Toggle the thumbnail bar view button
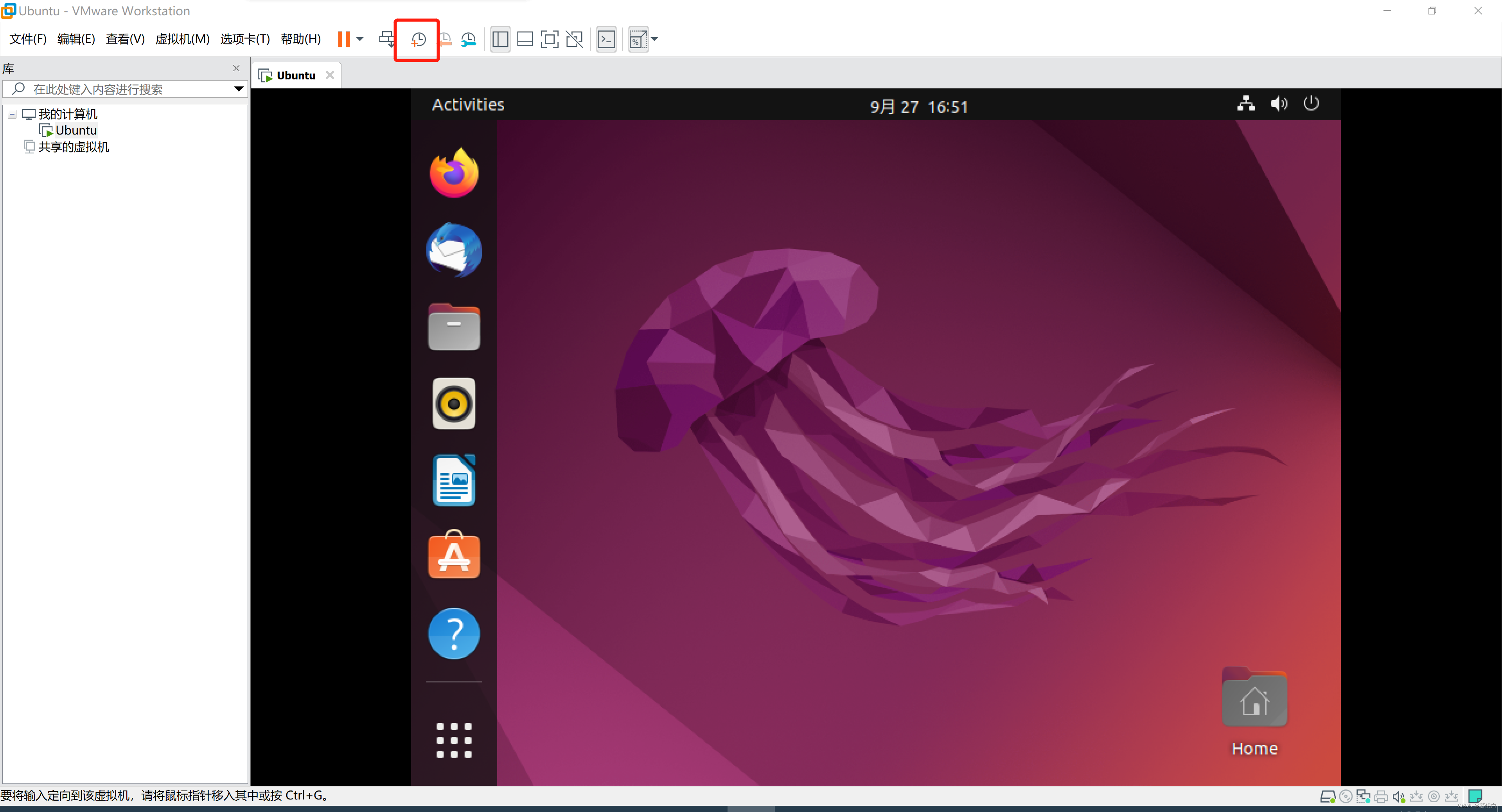1502x812 pixels. [525, 39]
